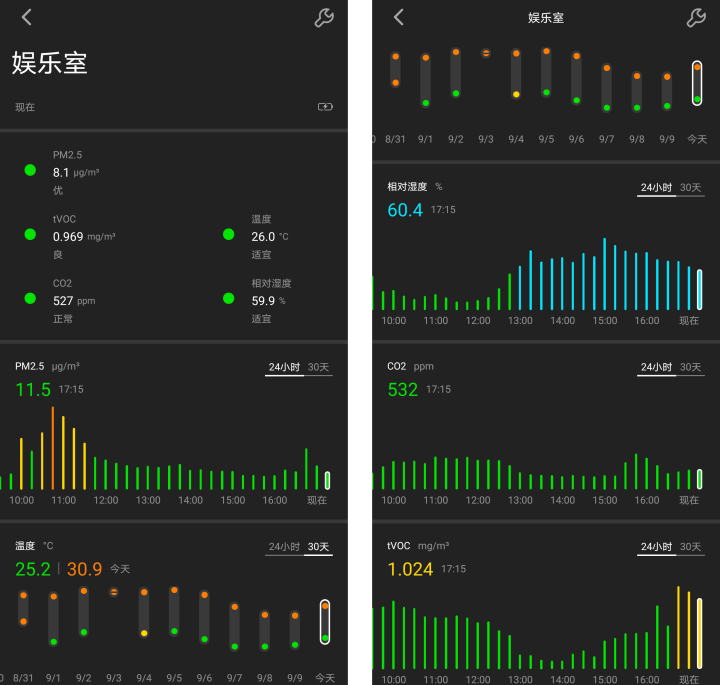Tap the tallest blue 15:00 bar in 相对湿度 chart
This screenshot has width=720, height=685.
(x=604, y=274)
